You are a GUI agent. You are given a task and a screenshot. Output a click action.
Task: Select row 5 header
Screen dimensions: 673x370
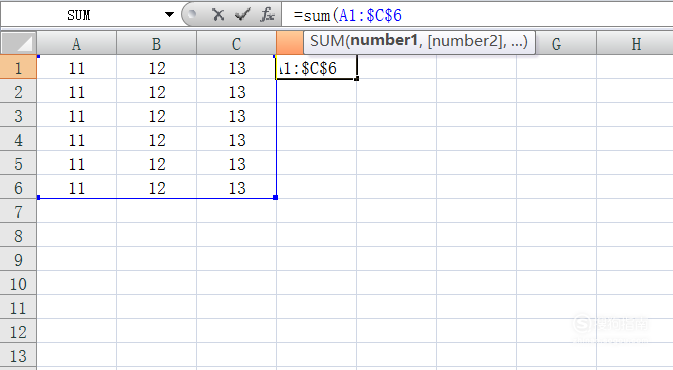coord(18,164)
